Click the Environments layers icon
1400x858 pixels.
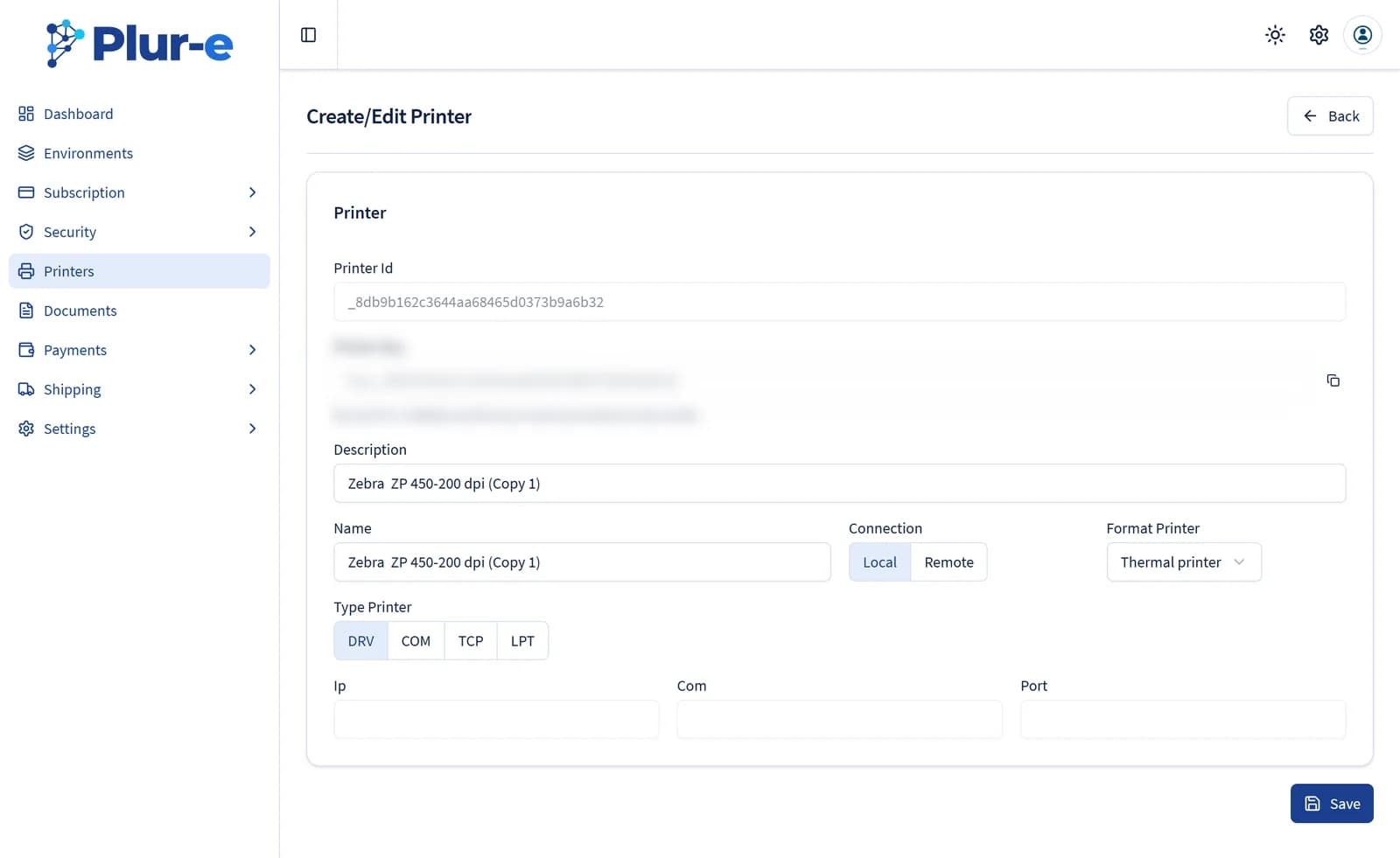(x=26, y=153)
